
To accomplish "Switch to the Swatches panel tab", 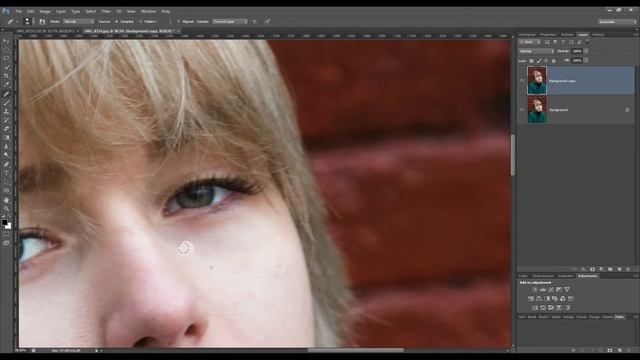I will (x=565, y=276).
